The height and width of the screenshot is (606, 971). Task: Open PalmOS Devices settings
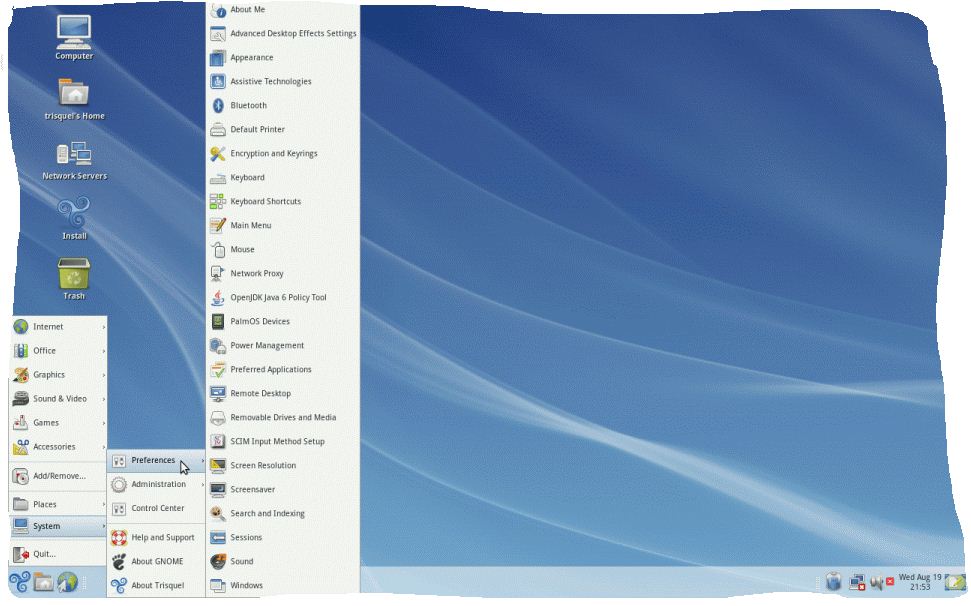coord(282,322)
